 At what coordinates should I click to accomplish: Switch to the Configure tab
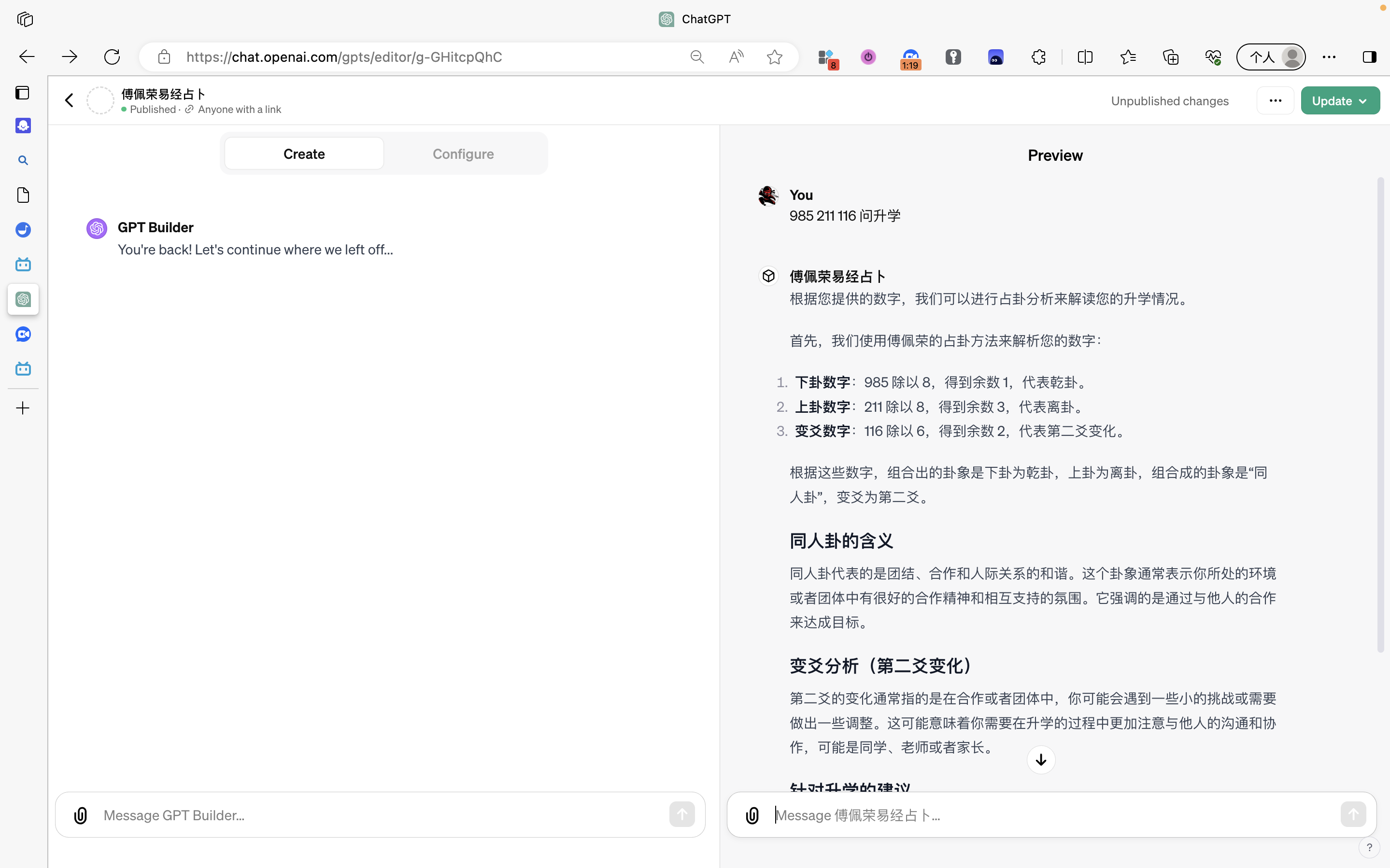click(463, 154)
